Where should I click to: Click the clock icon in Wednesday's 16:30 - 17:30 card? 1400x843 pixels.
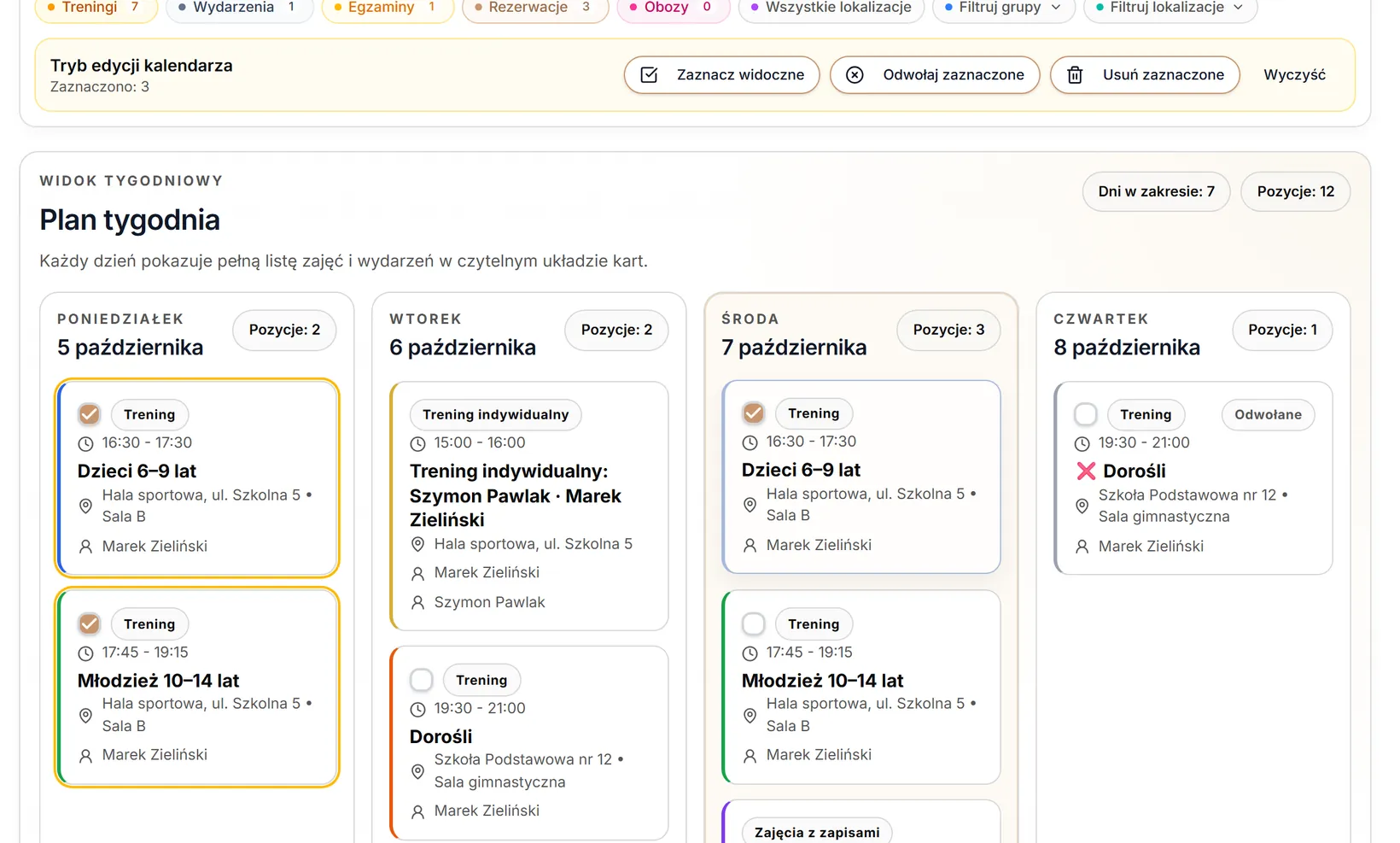click(x=750, y=442)
